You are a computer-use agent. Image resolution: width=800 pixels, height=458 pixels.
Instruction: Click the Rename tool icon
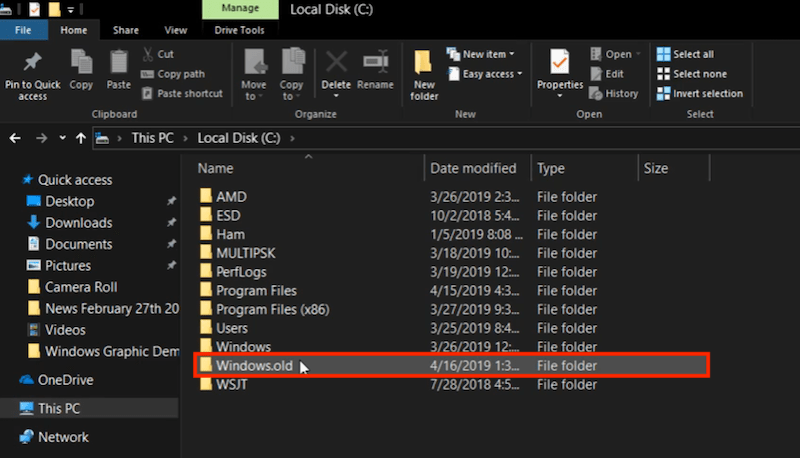376,62
